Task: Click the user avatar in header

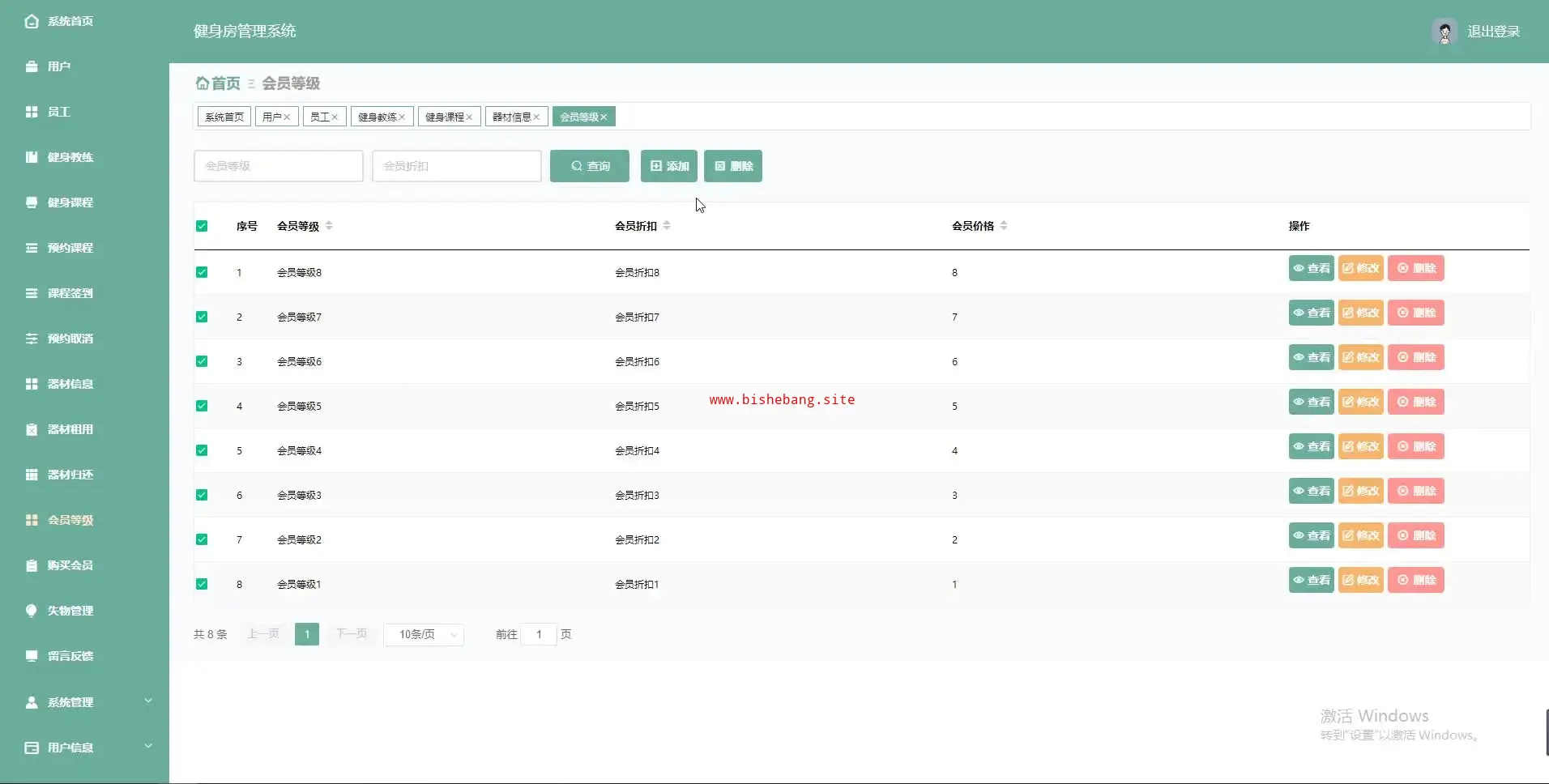Action: pos(1444,32)
